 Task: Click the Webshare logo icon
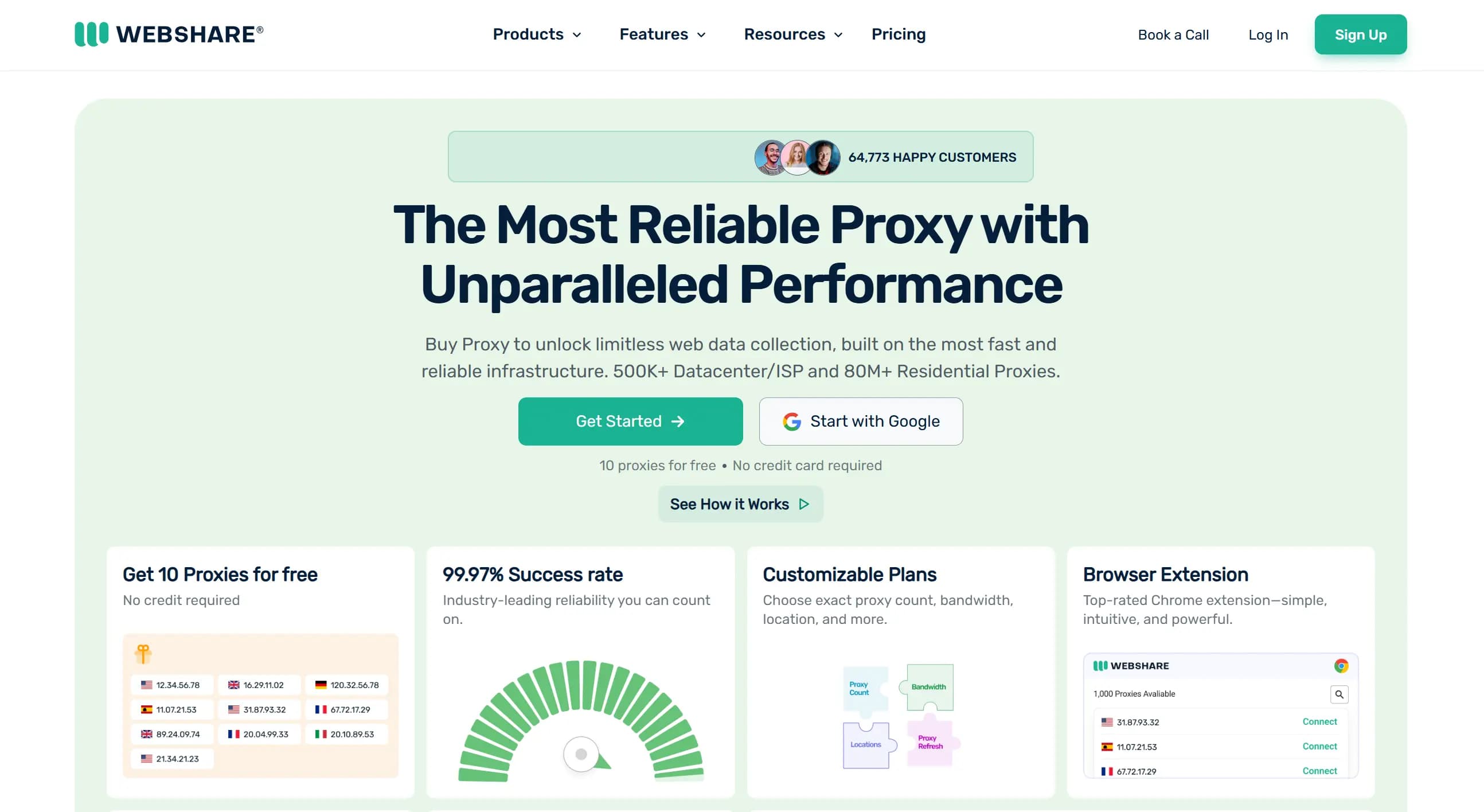click(91, 34)
